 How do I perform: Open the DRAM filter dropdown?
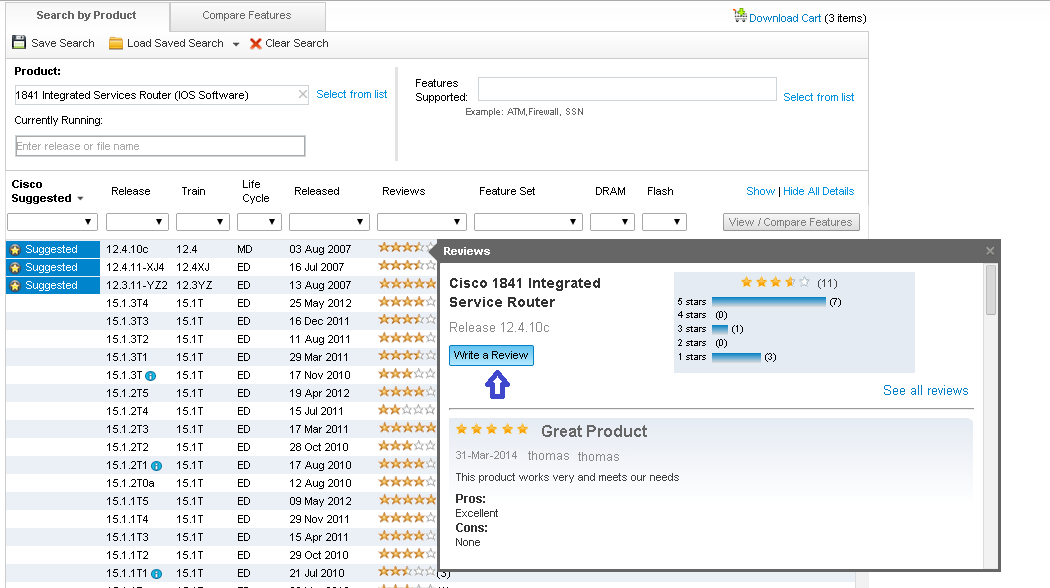[x=612, y=222]
